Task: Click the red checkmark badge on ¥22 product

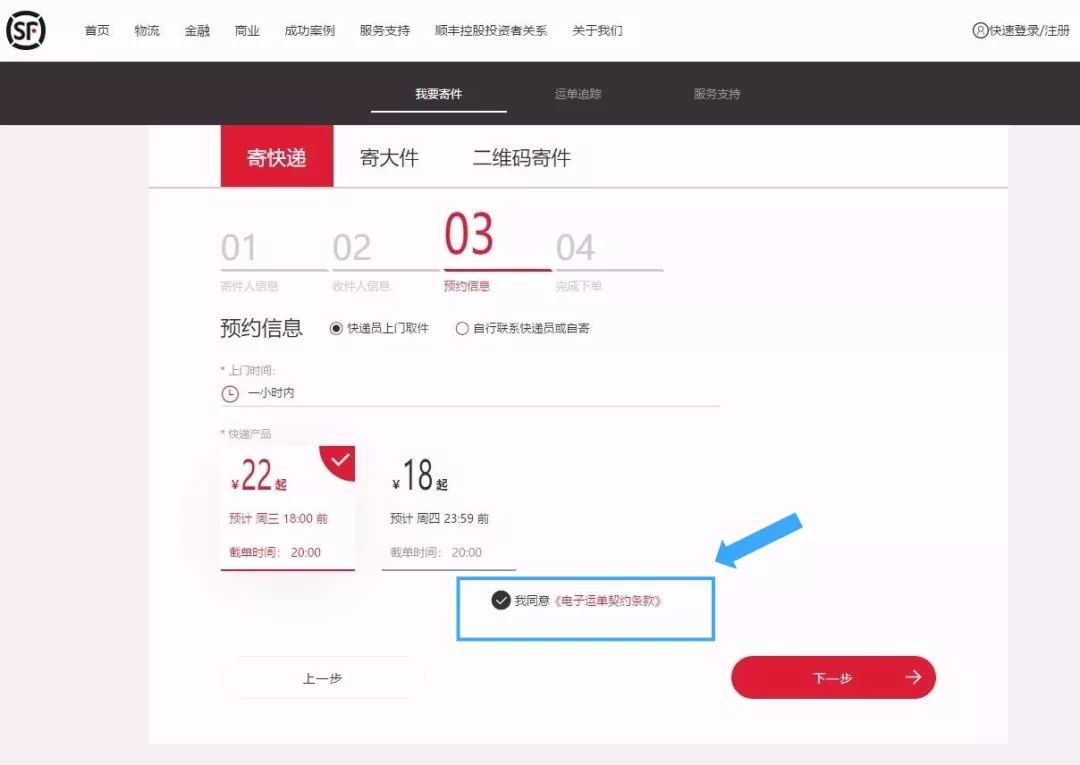Action: [x=339, y=463]
